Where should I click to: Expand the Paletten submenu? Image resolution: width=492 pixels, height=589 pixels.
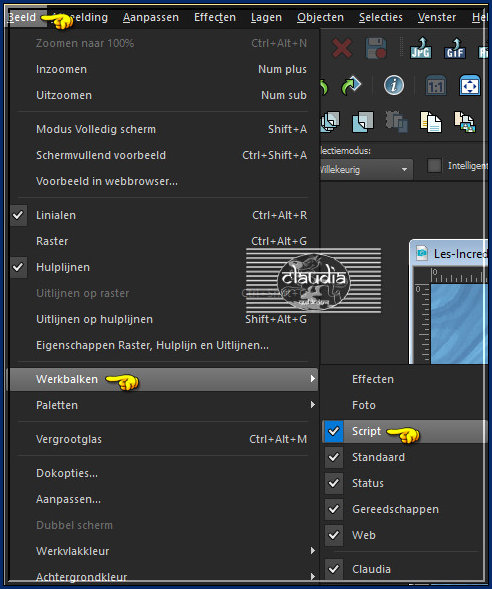pos(164,405)
